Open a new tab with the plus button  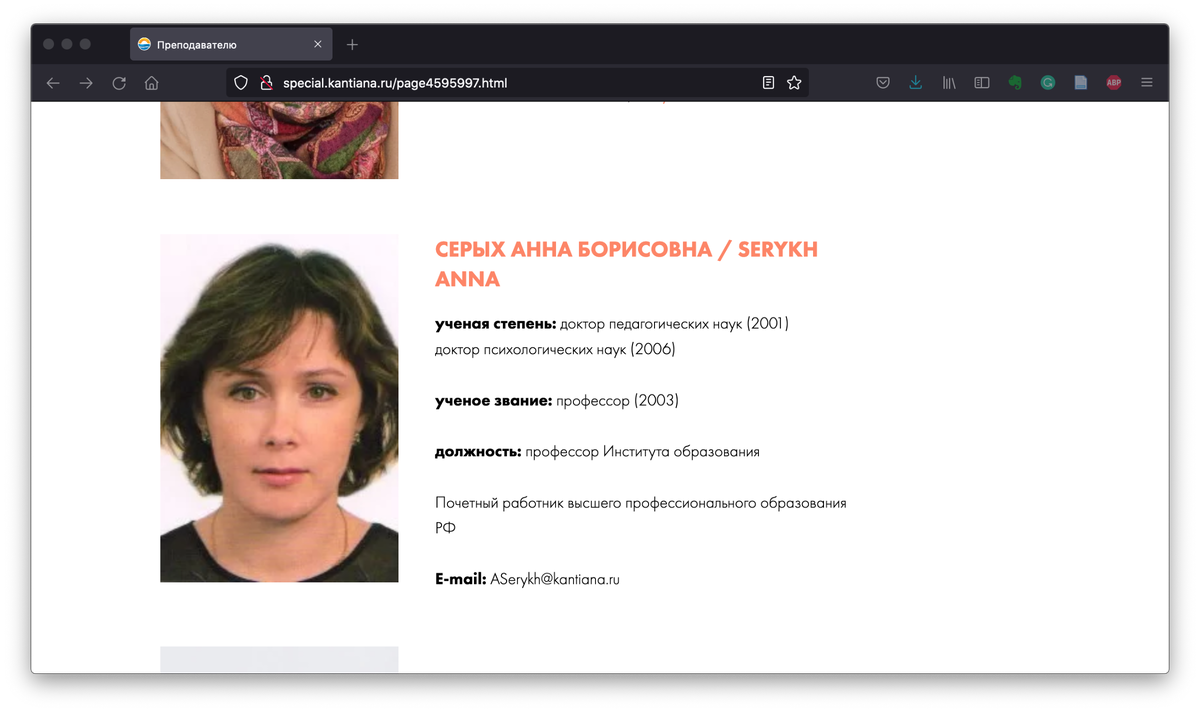(x=352, y=43)
